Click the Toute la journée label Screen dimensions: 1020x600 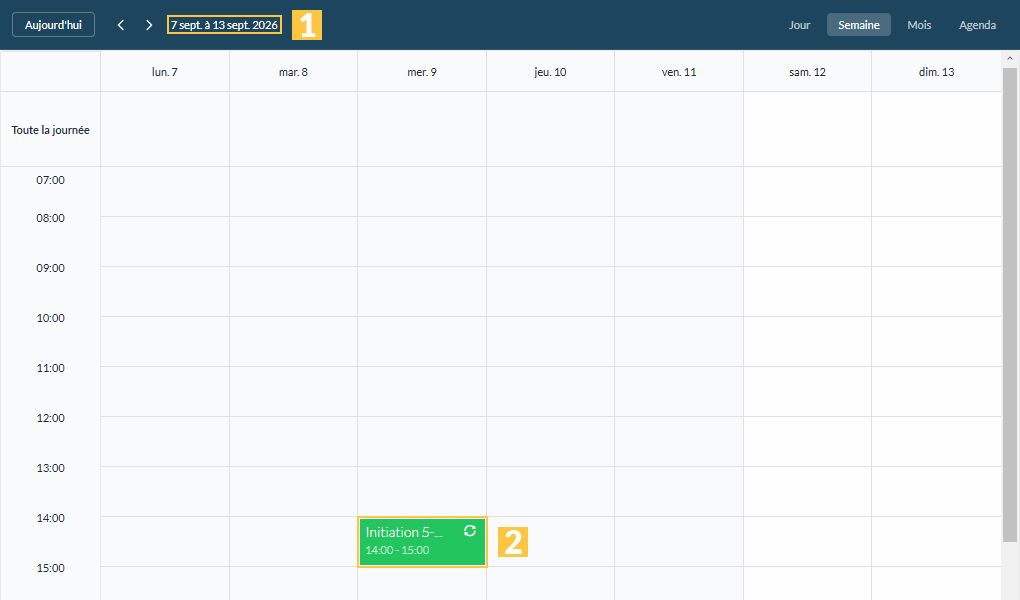(51, 130)
